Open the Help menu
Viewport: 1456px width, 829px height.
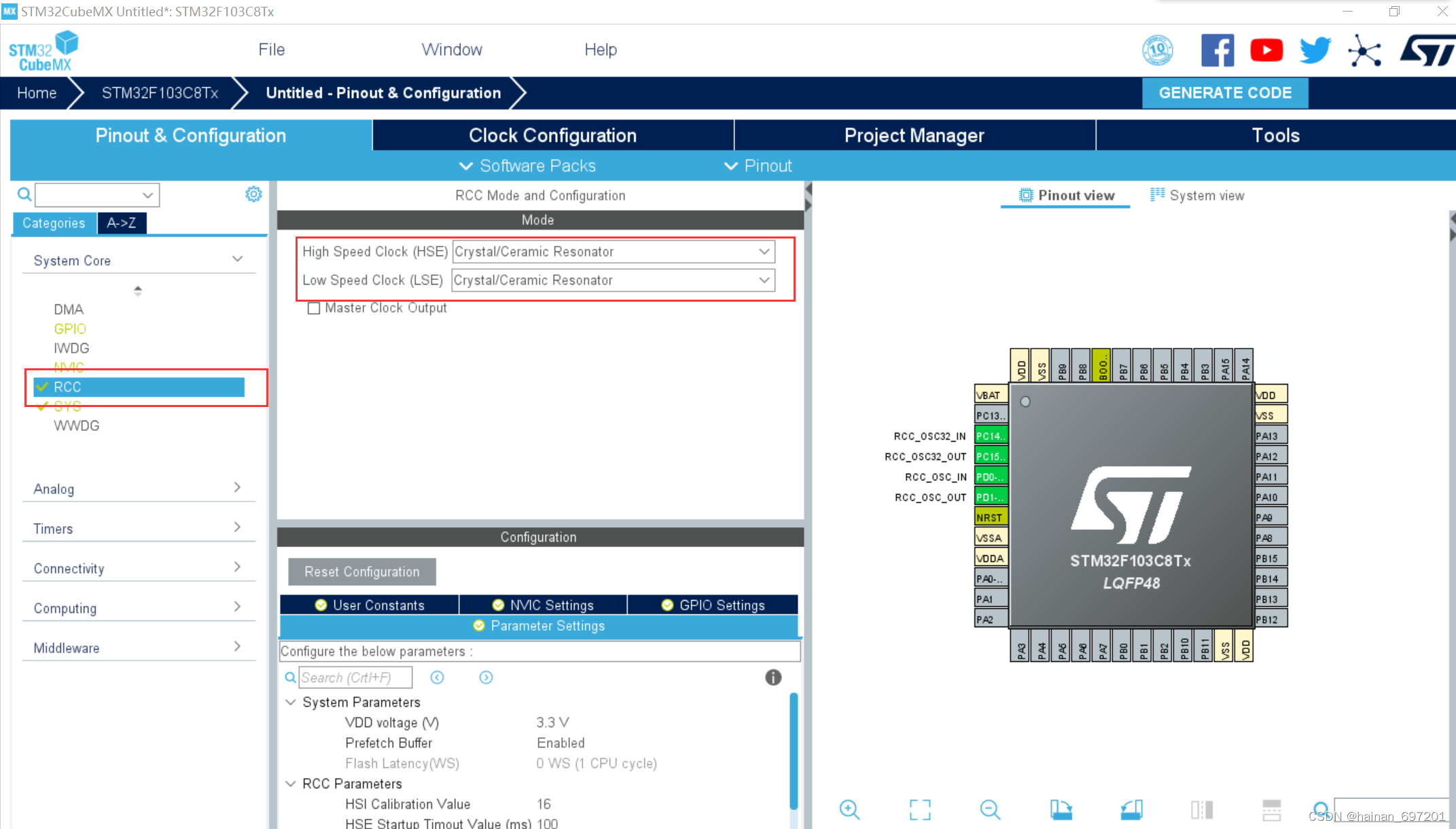(x=601, y=50)
